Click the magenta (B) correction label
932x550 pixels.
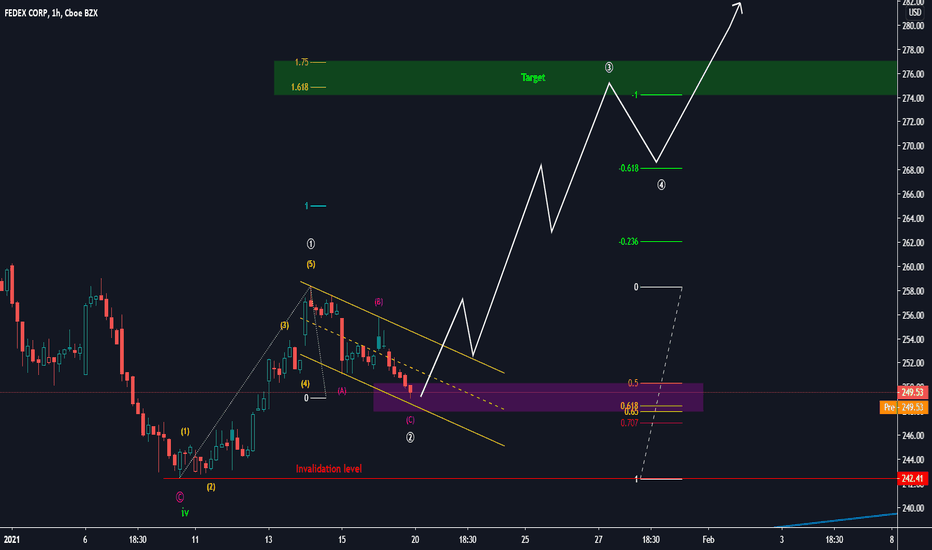click(x=379, y=302)
